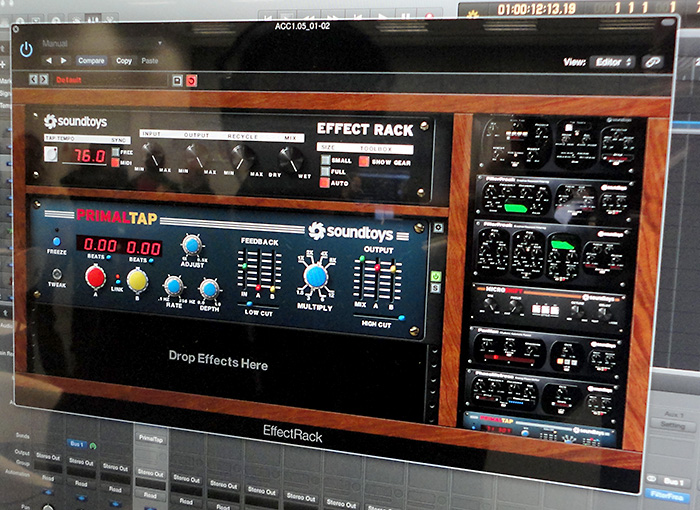Go to the previous Soundtoys preset beside Default
The height and width of the screenshot is (510, 700).
pos(33,79)
